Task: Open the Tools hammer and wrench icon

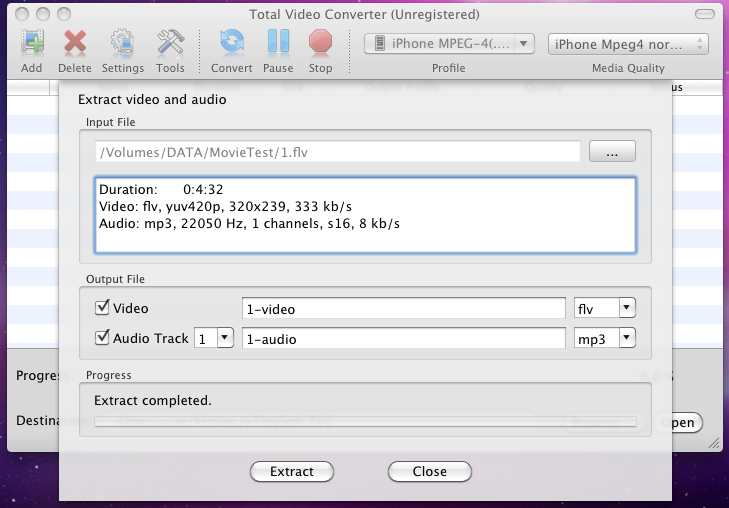Action: (x=170, y=43)
